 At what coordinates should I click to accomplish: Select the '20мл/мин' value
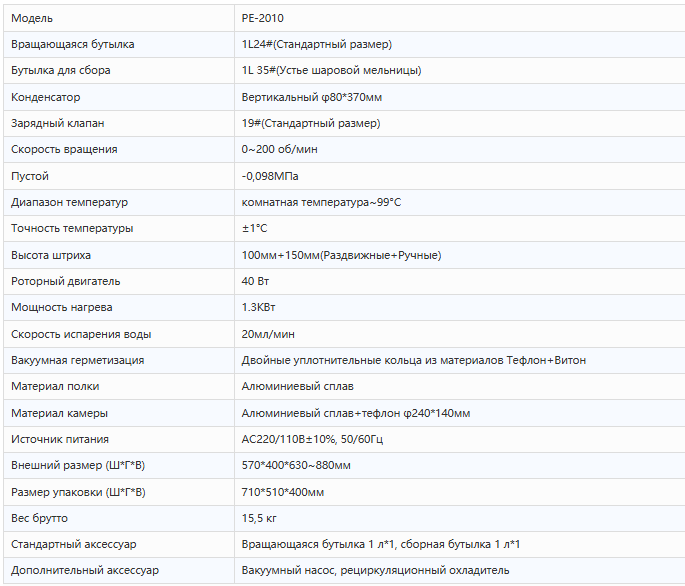click(268, 334)
